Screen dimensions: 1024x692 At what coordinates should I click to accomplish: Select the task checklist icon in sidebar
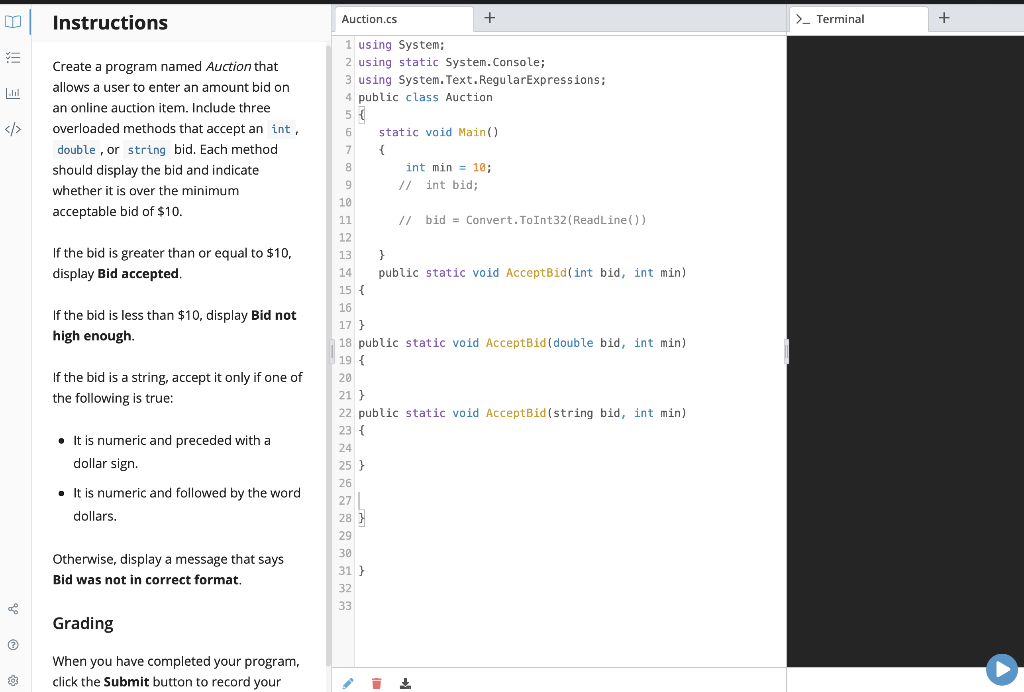(x=13, y=57)
